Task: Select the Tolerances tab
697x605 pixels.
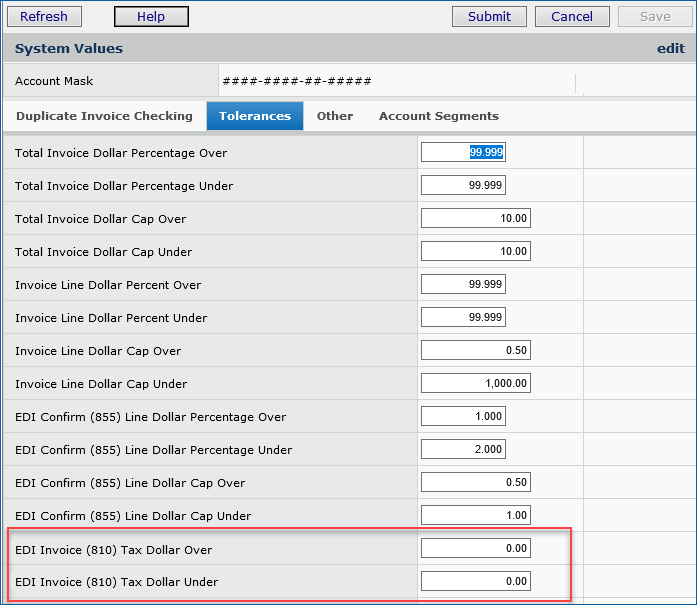Action: tap(255, 116)
